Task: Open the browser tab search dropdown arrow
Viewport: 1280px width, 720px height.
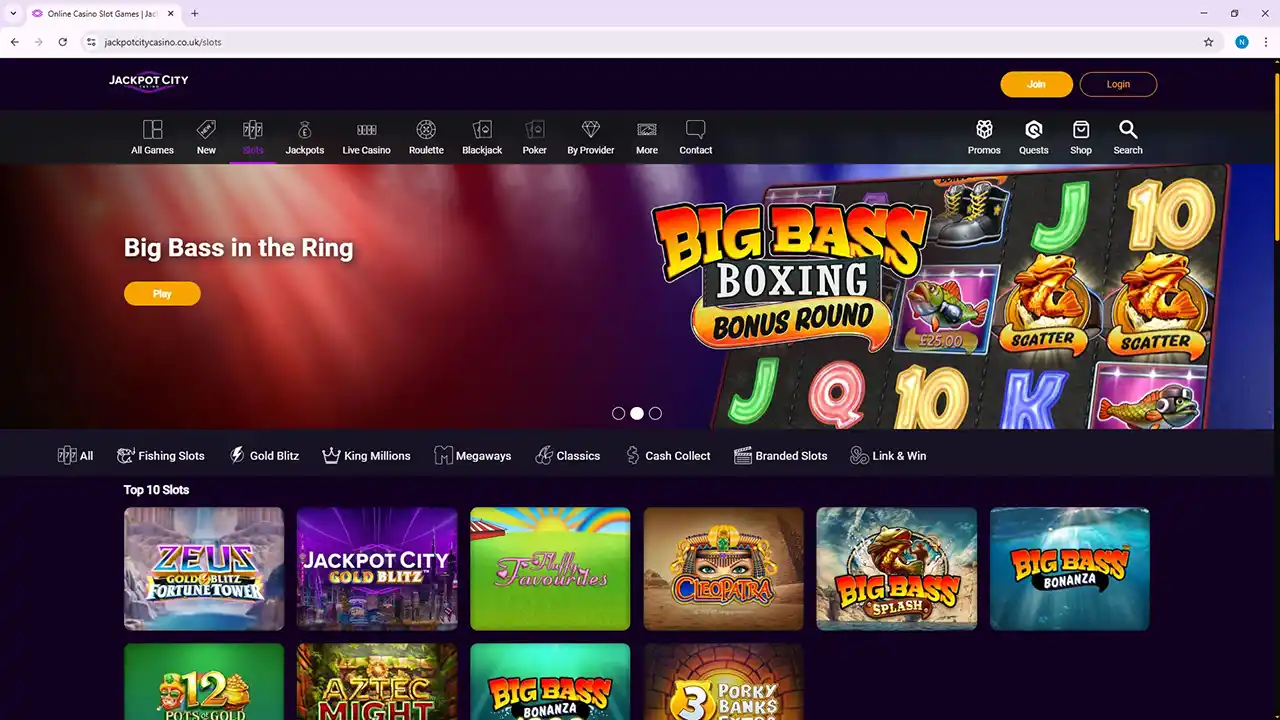Action: tap(13, 14)
